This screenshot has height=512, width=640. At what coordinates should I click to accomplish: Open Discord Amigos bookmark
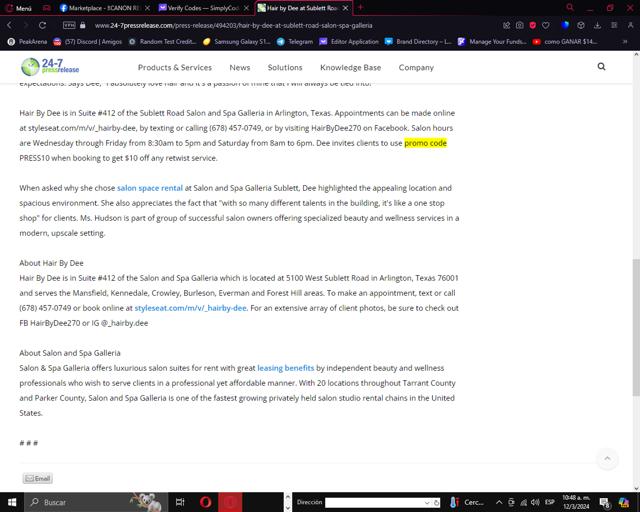point(88,42)
